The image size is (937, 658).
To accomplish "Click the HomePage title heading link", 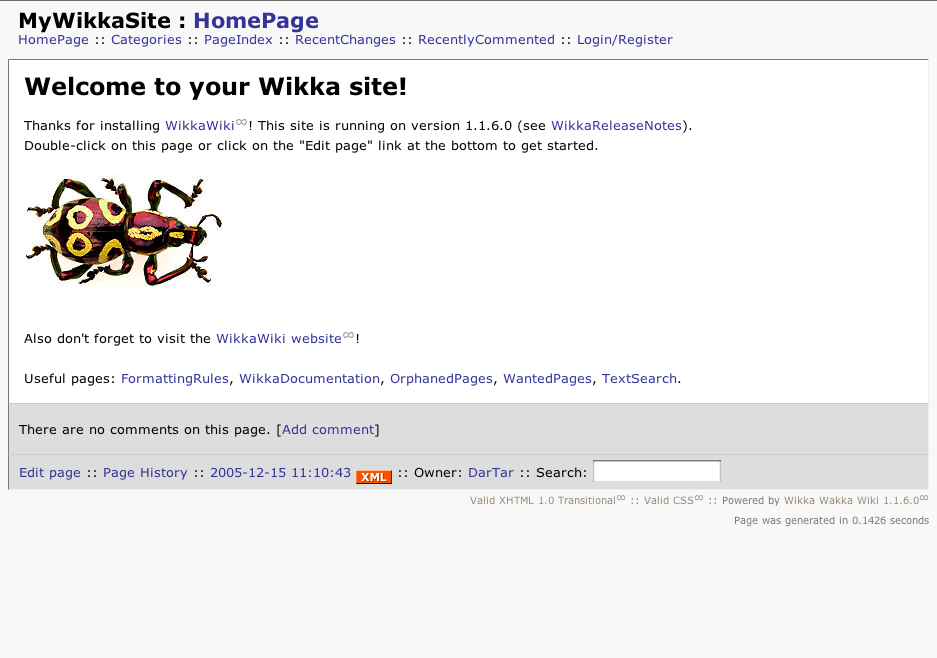I will pyautogui.click(x=256, y=20).
